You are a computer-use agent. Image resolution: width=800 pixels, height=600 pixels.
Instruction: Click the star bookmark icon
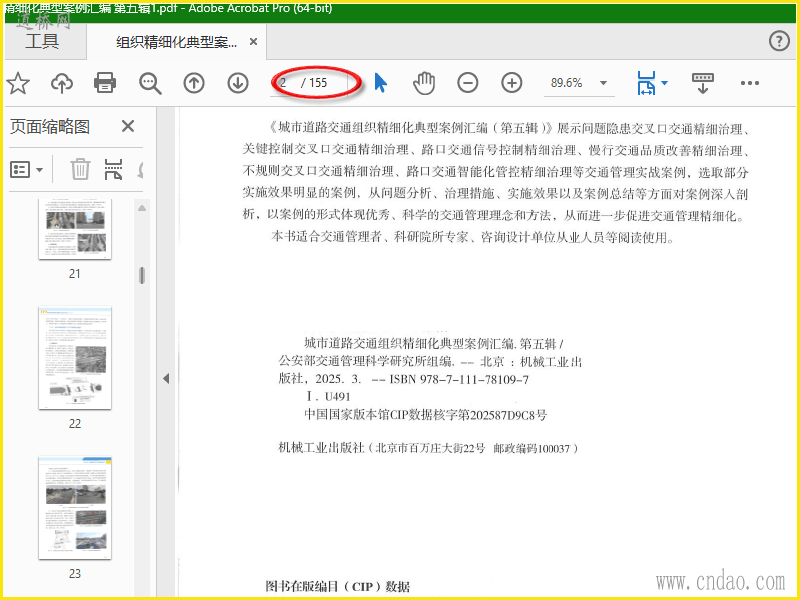(18, 83)
